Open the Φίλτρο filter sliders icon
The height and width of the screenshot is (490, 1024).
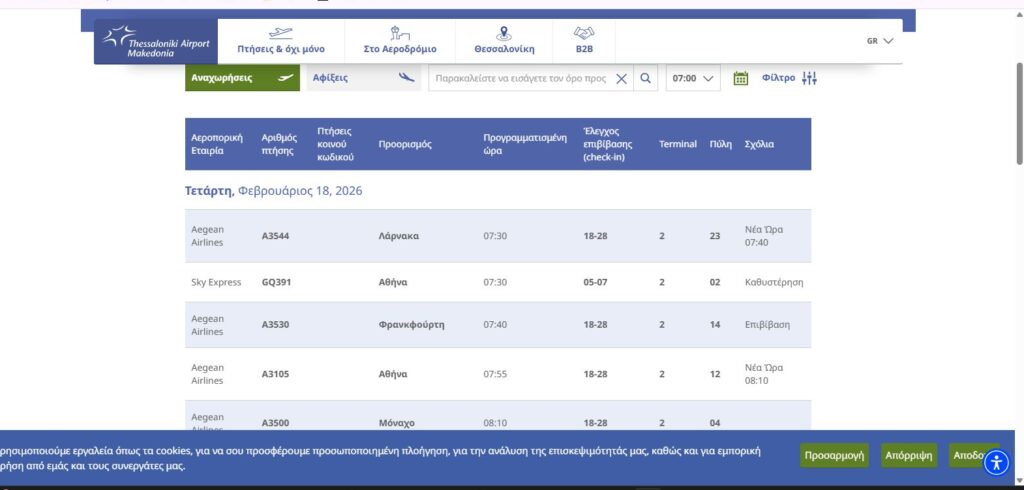(x=809, y=78)
